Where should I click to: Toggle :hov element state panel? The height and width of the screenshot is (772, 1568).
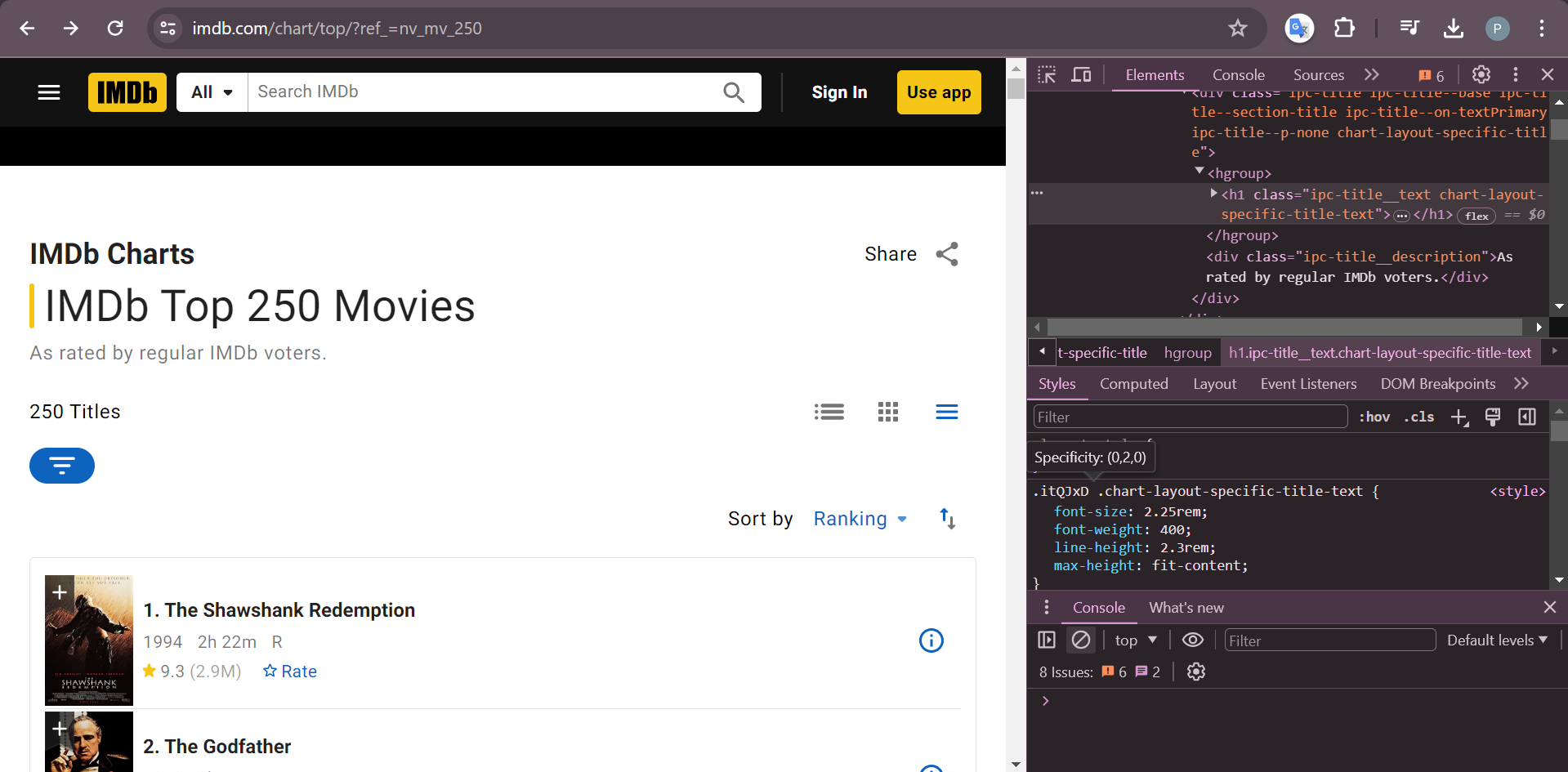pos(1374,417)
